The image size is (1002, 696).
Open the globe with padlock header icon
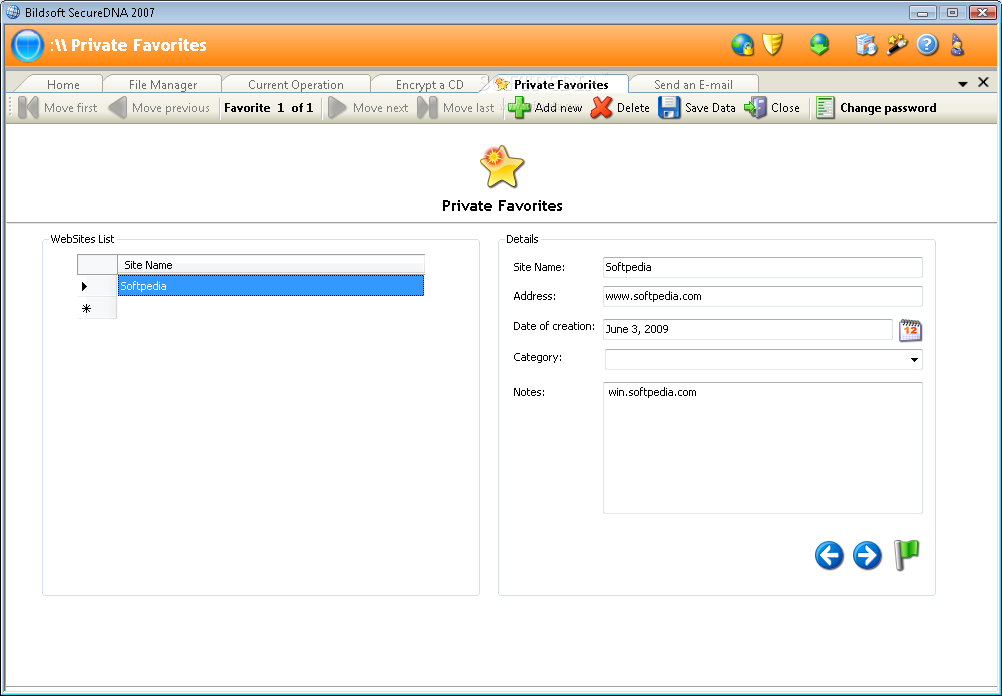point(742,45)
